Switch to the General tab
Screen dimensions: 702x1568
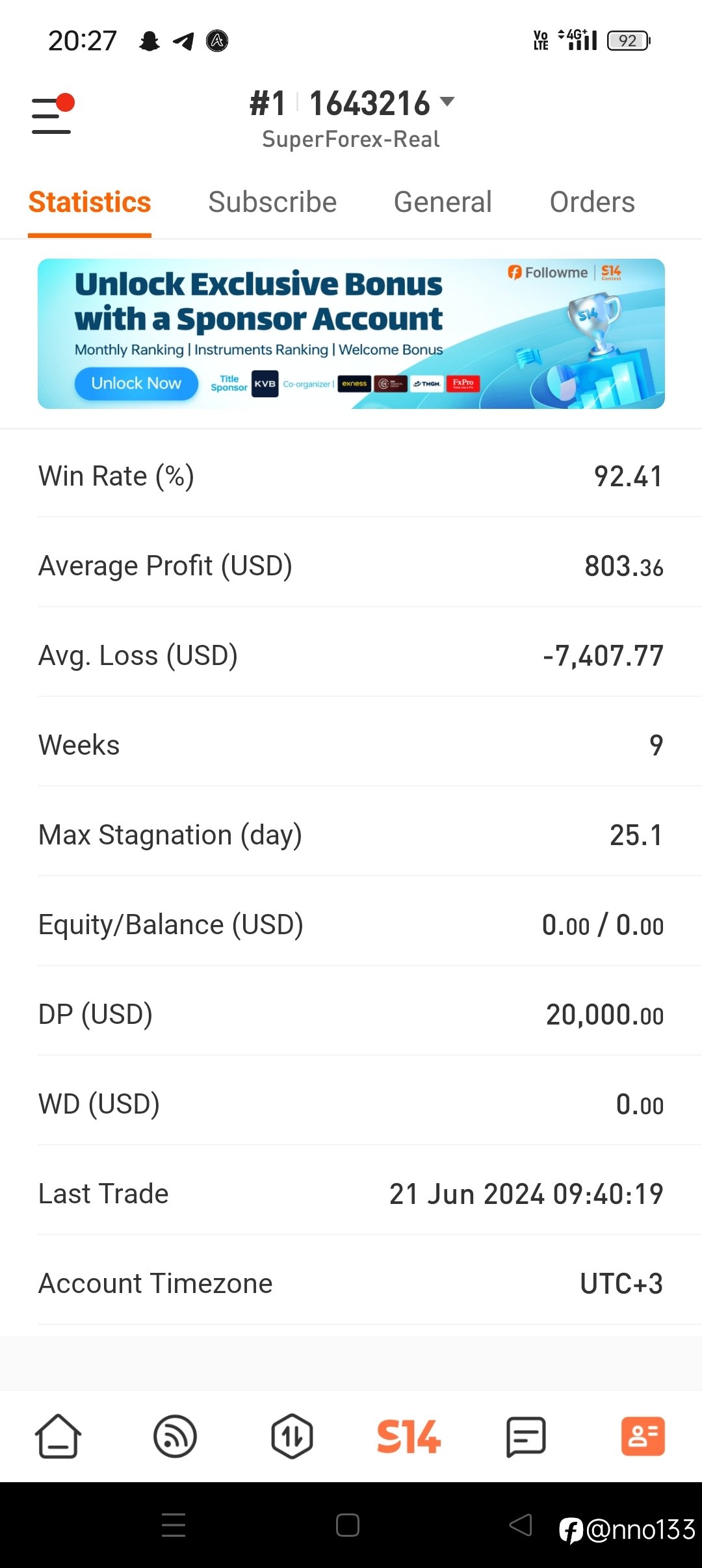443,202
